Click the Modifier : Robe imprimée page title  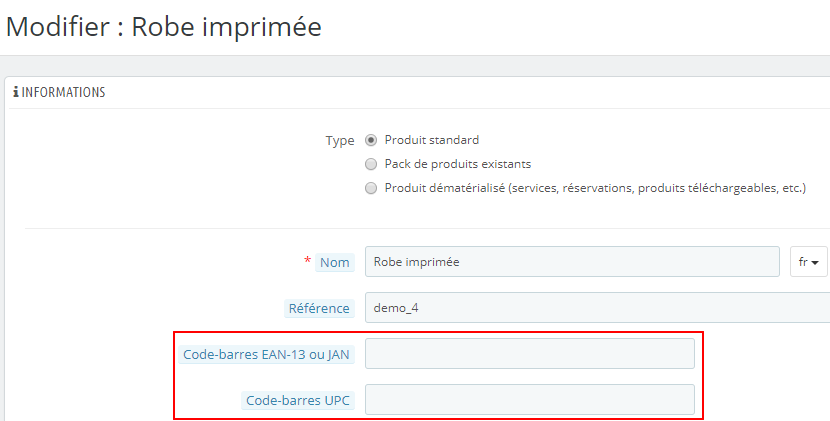164,26
